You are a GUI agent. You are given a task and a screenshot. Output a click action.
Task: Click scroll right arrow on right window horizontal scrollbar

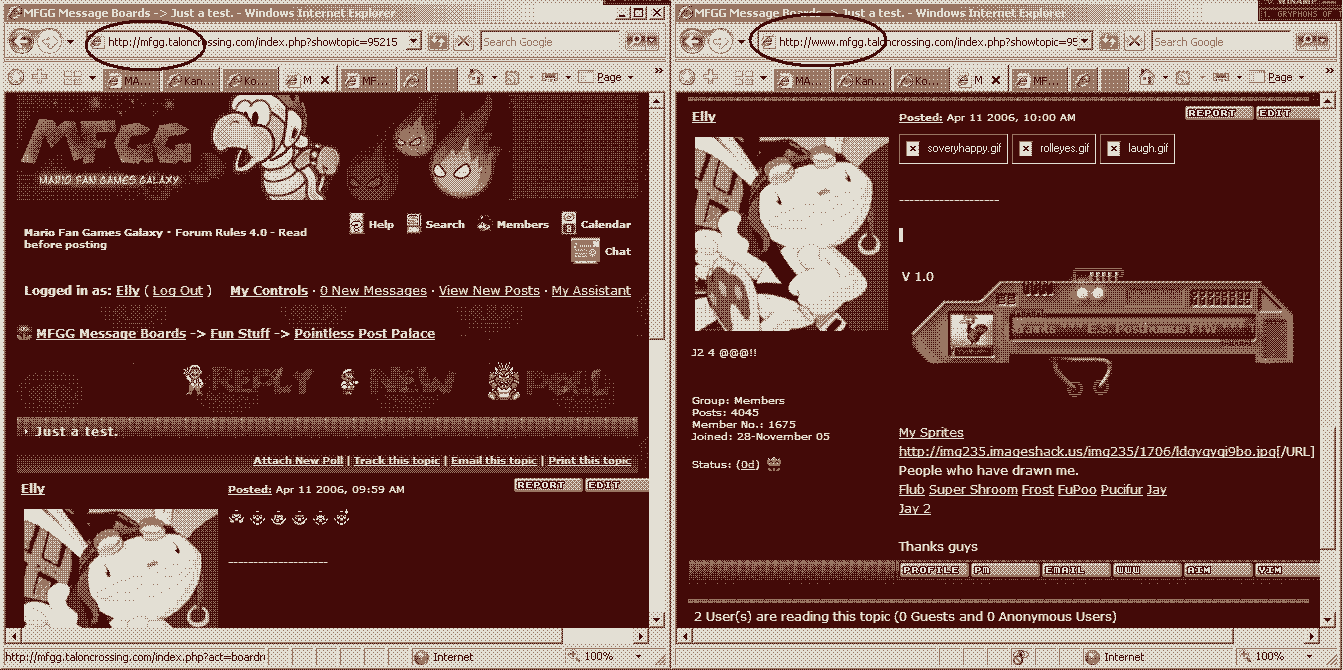click(1312, 636)
